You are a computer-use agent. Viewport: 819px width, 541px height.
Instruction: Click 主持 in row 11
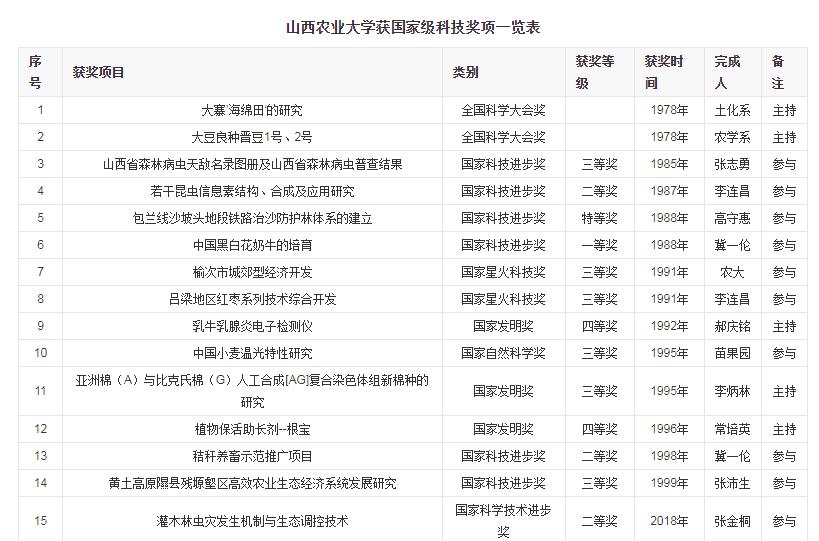785,391
